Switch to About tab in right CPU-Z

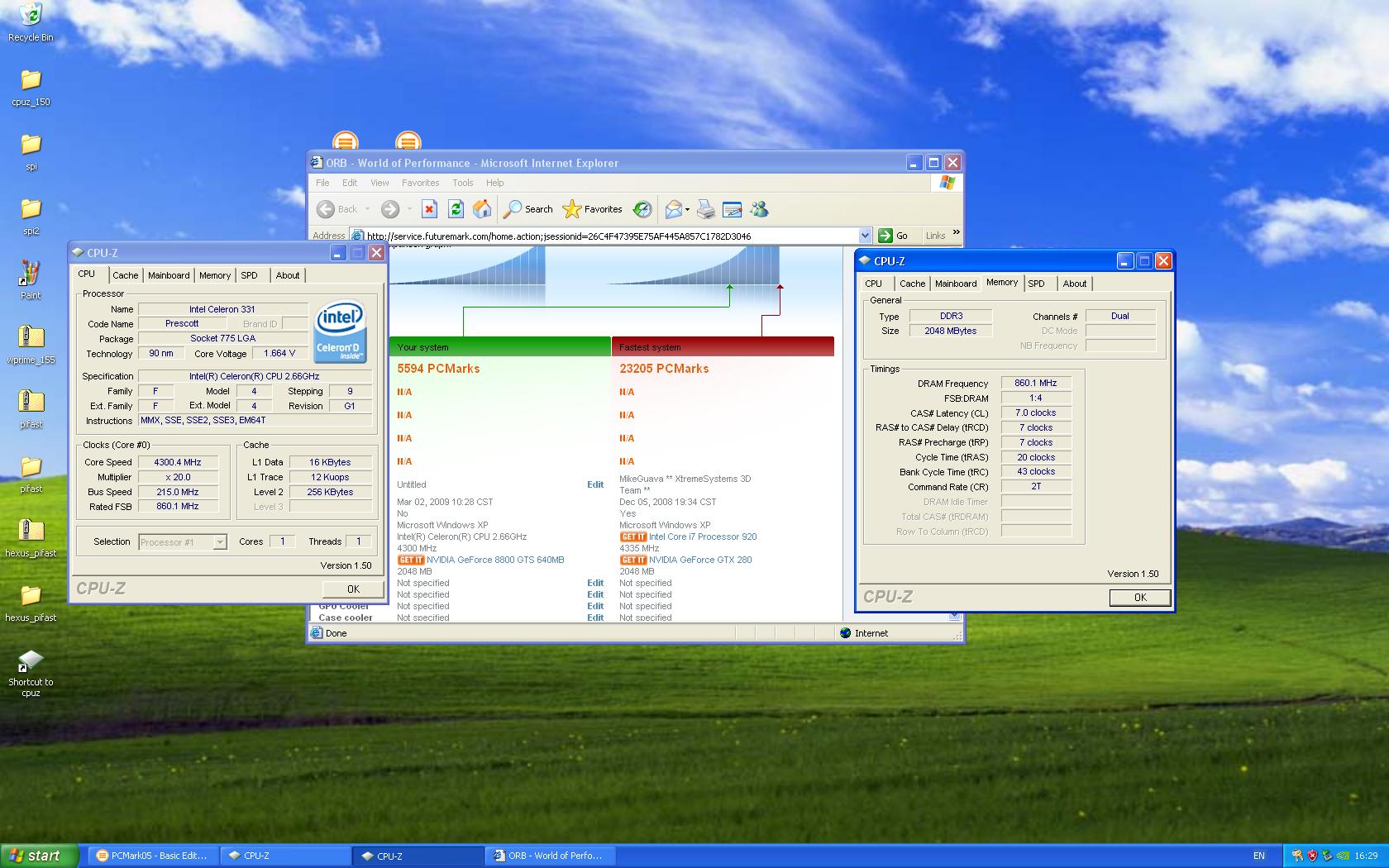(x=1075, y=284)
